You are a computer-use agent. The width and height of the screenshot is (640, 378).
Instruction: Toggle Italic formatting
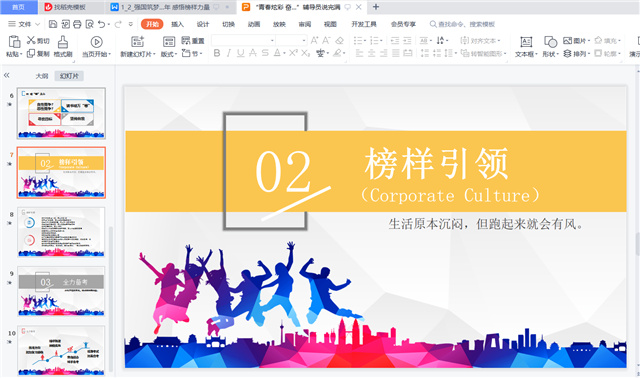(229, 53)
